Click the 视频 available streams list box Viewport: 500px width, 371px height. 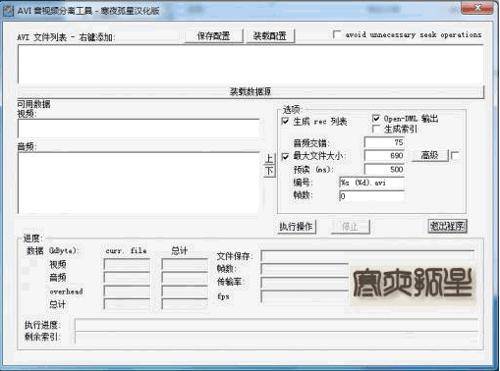pos(139,128)
